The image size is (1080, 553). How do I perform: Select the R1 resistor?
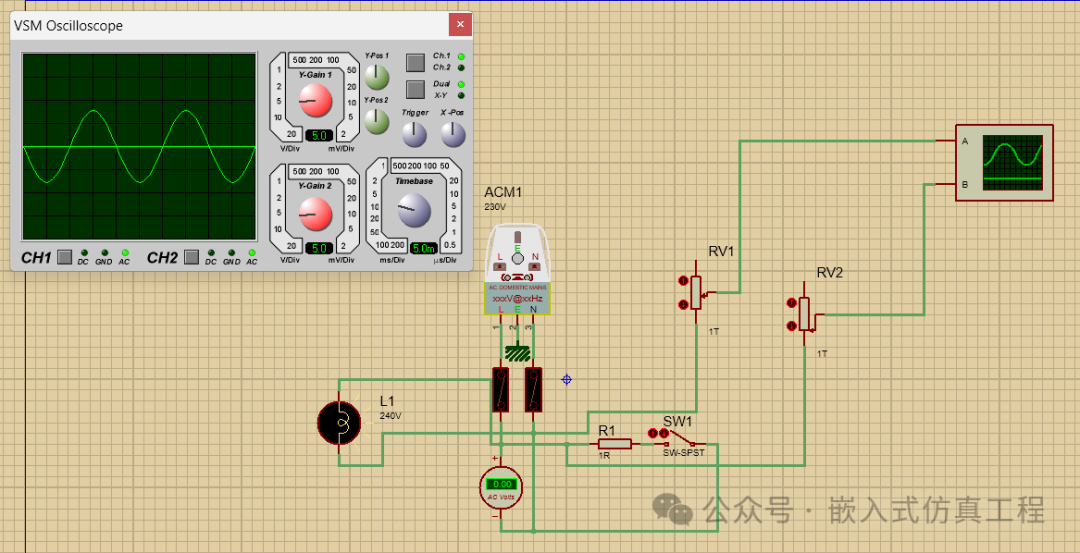click(615, 444)
